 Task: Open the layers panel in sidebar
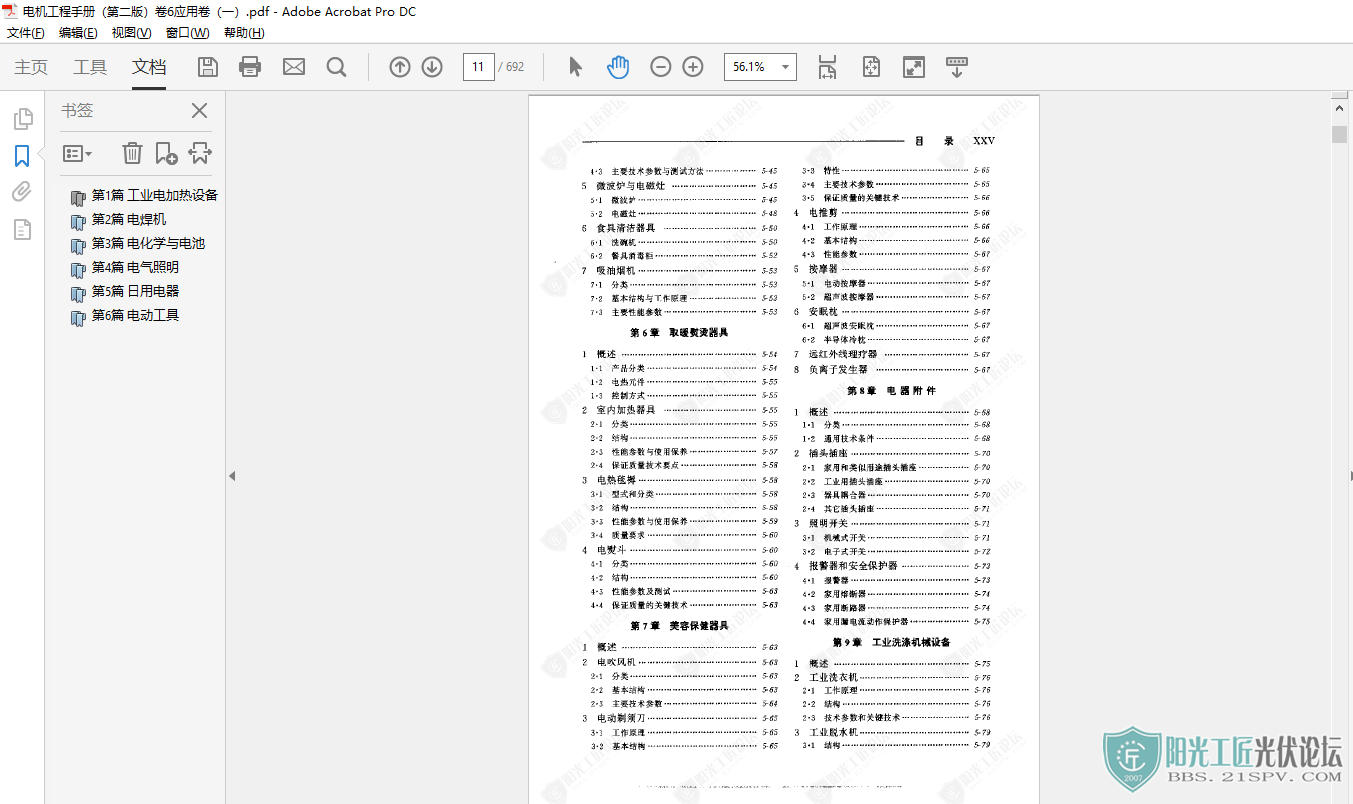22,229
